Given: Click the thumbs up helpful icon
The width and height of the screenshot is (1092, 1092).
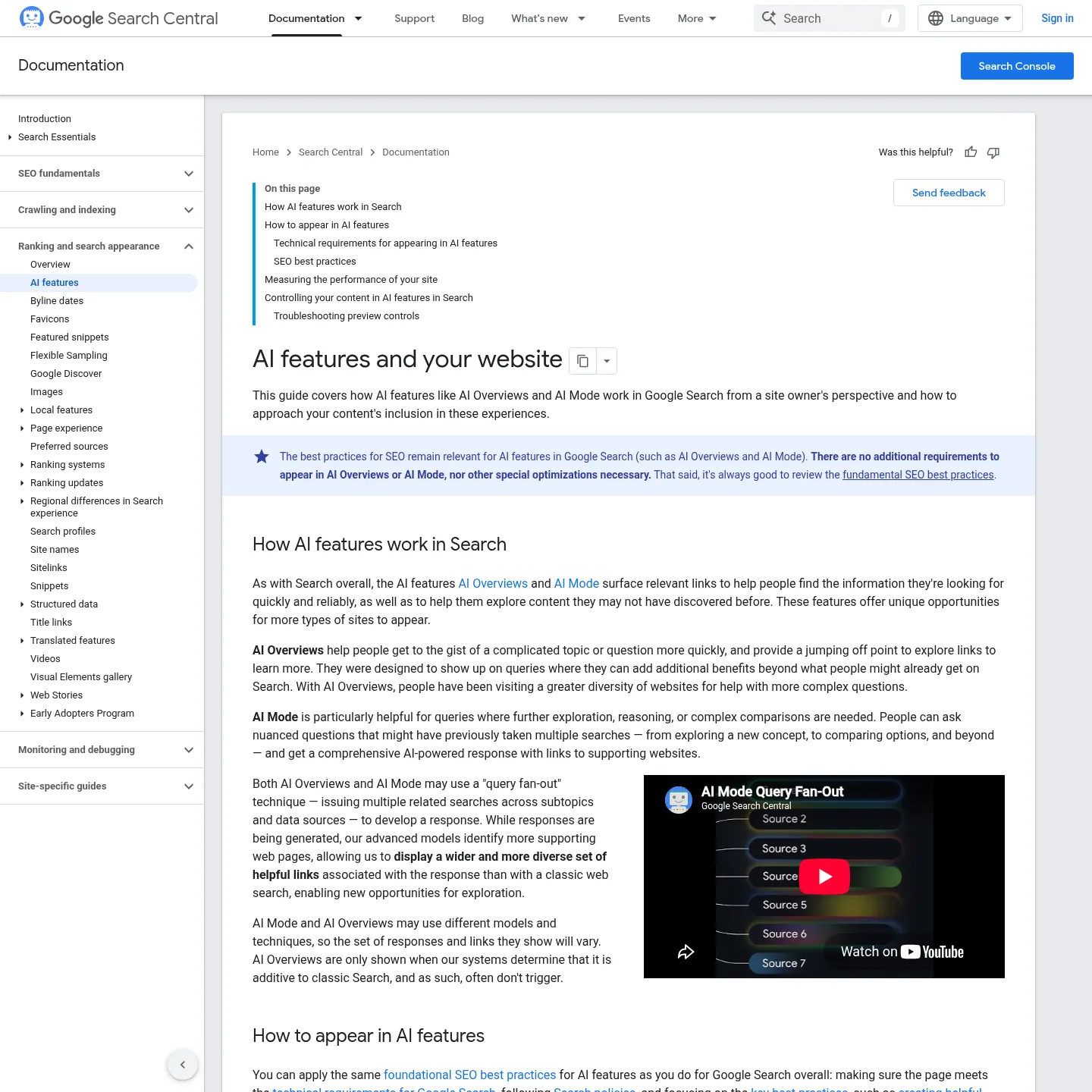Looking at the screenshot, I should (971, 152).
